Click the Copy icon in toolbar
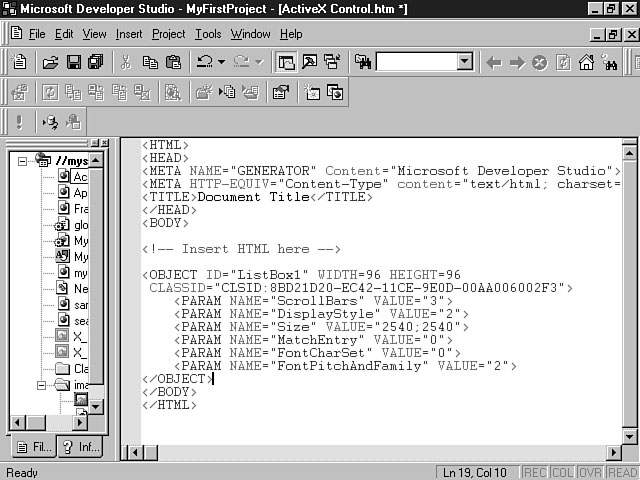The height and width of the screenshot is (480, 640). (149, 62)
